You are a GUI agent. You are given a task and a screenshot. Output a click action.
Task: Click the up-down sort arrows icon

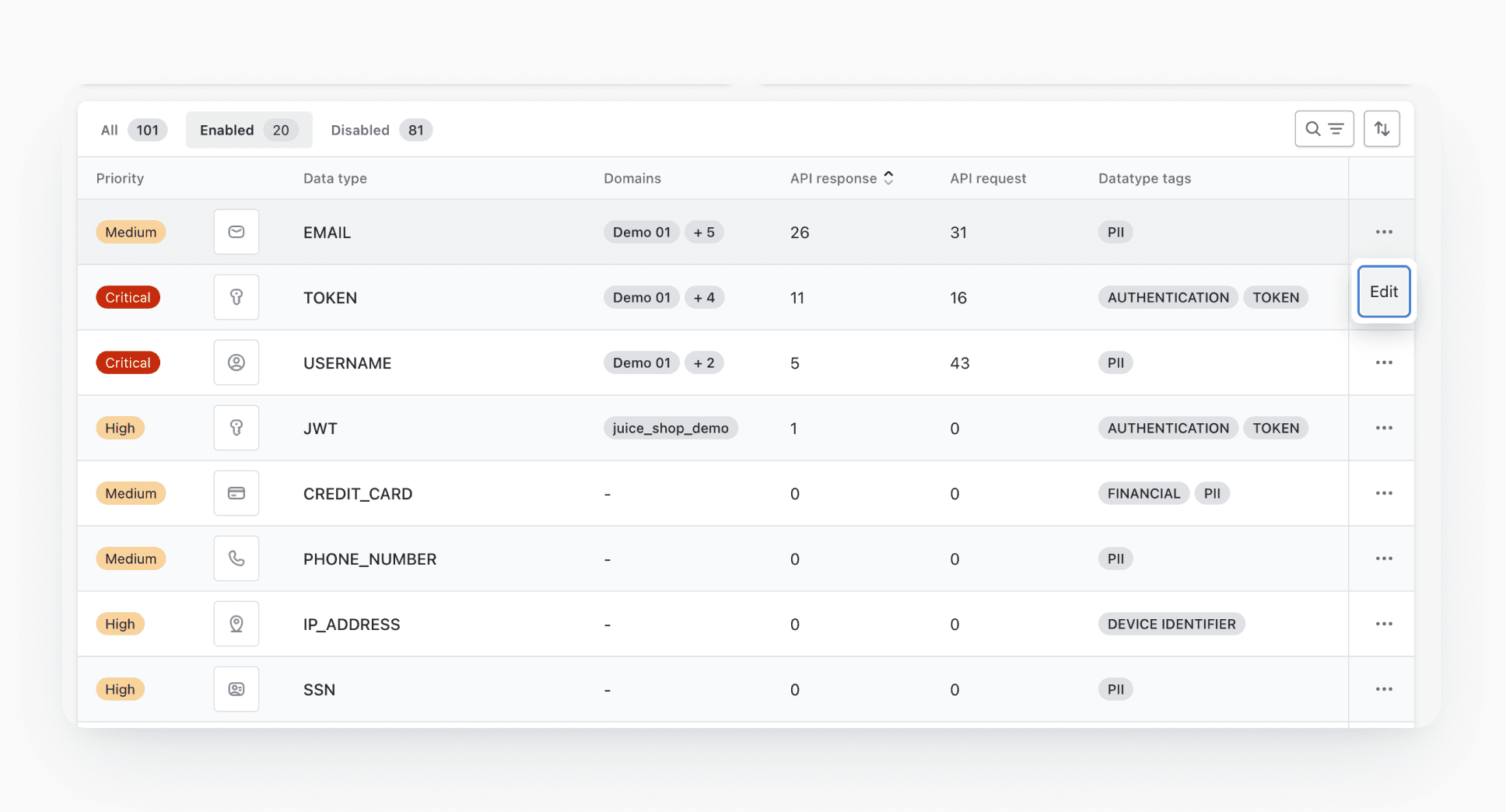1382,128
